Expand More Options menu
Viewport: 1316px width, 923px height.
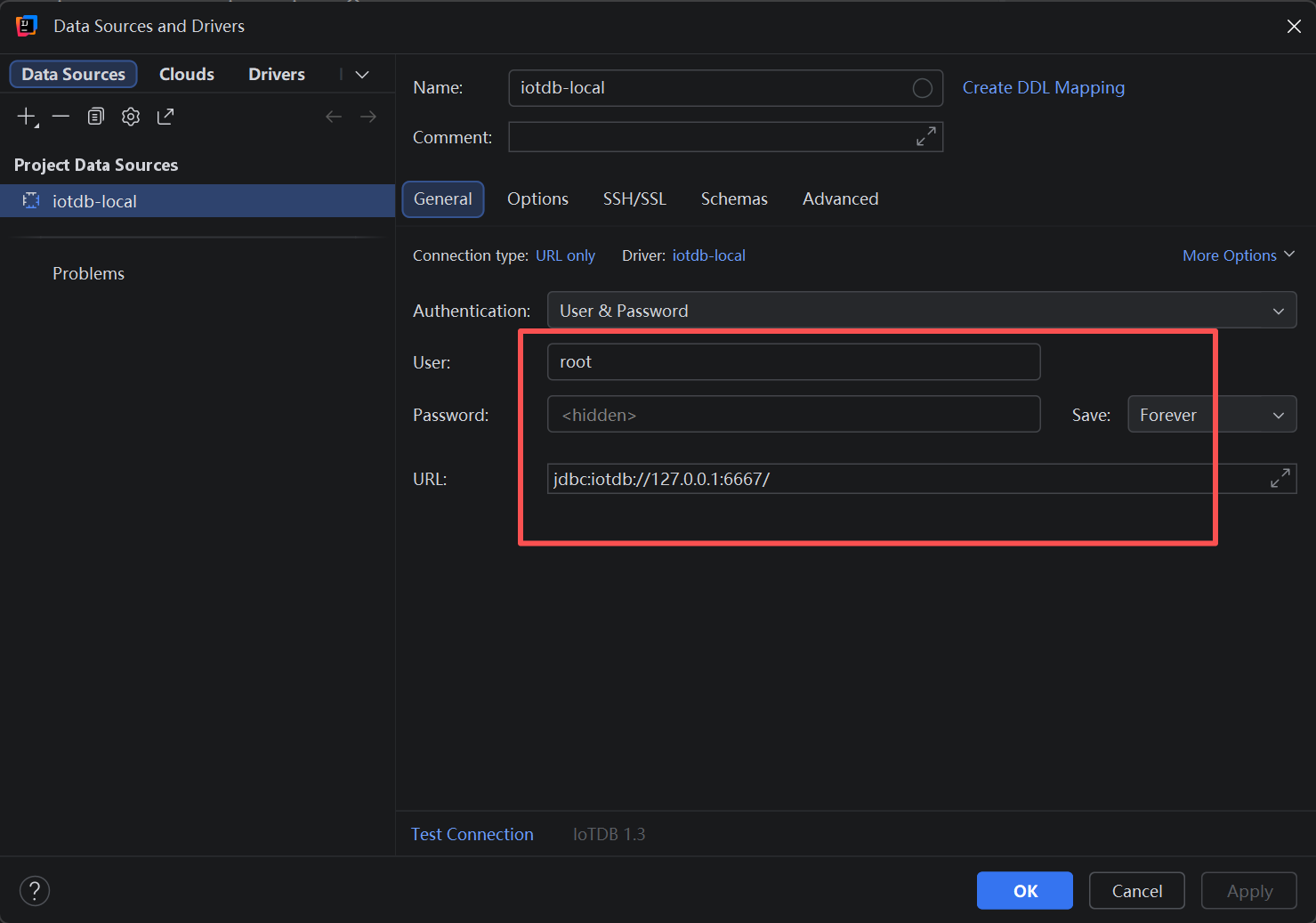click(1239, 255)
